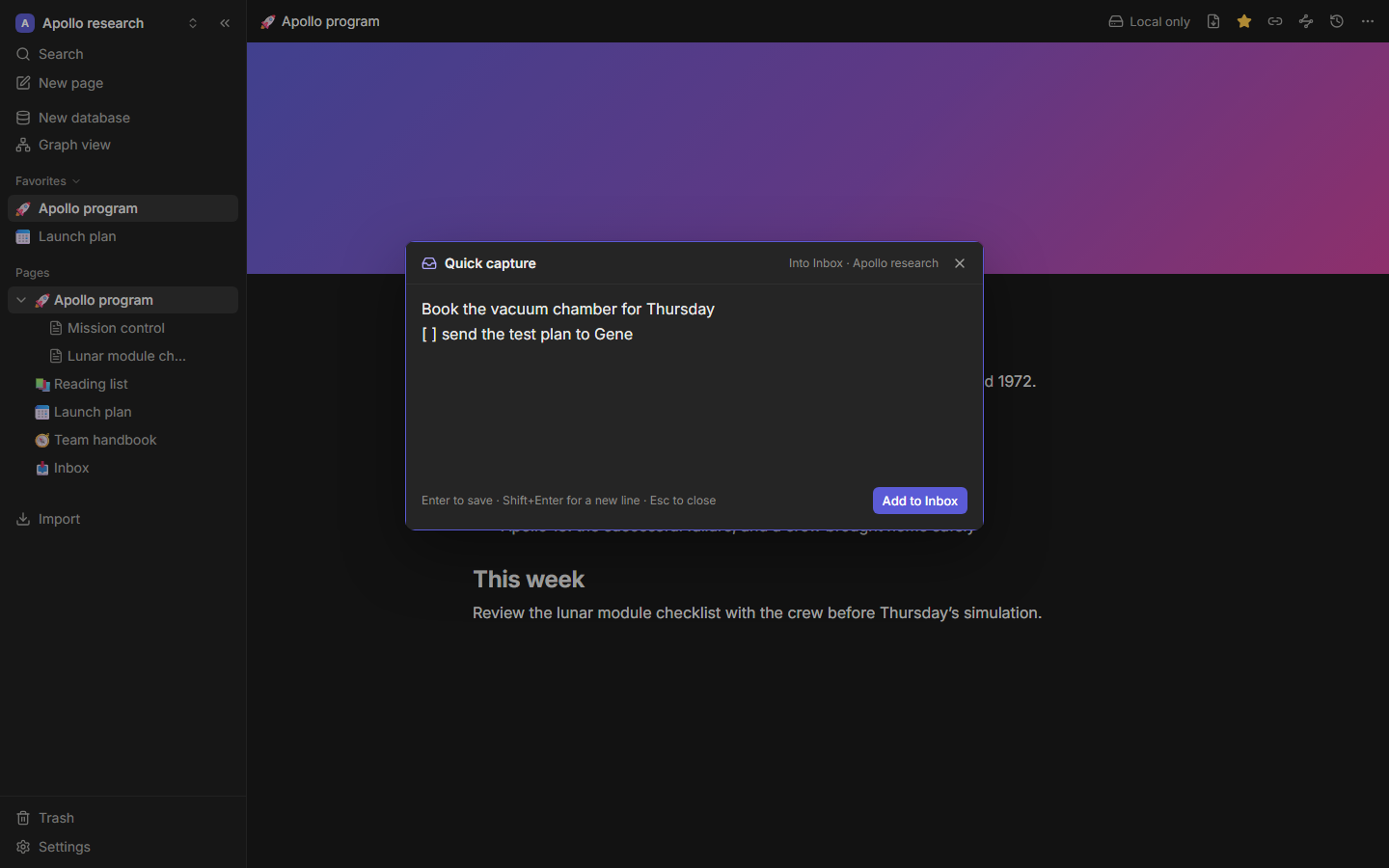Click the Pages section label

(32, 273)
